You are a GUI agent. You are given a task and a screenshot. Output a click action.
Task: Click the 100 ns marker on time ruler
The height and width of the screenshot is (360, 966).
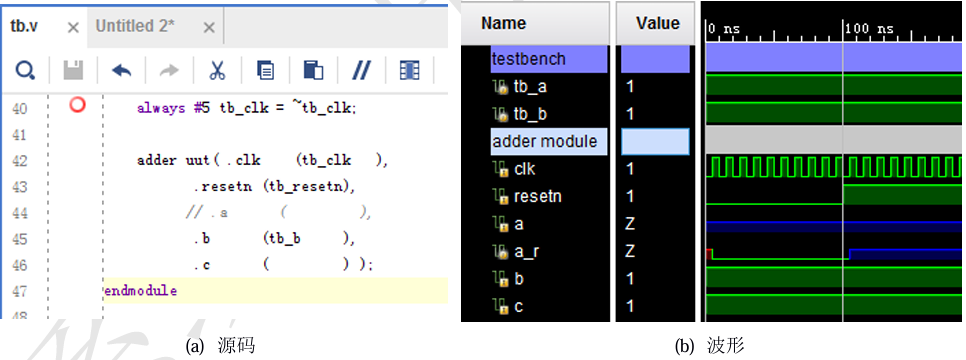pos(868,28)
